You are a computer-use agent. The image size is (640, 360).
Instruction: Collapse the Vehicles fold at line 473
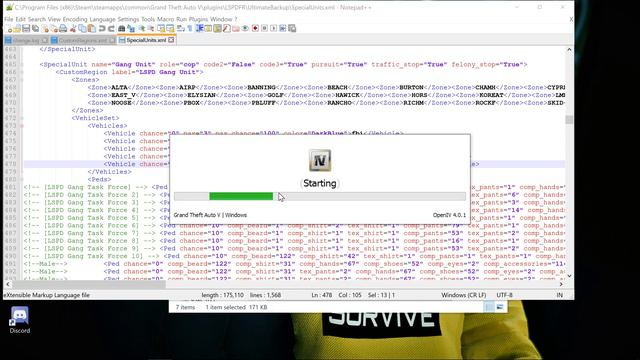22,126
